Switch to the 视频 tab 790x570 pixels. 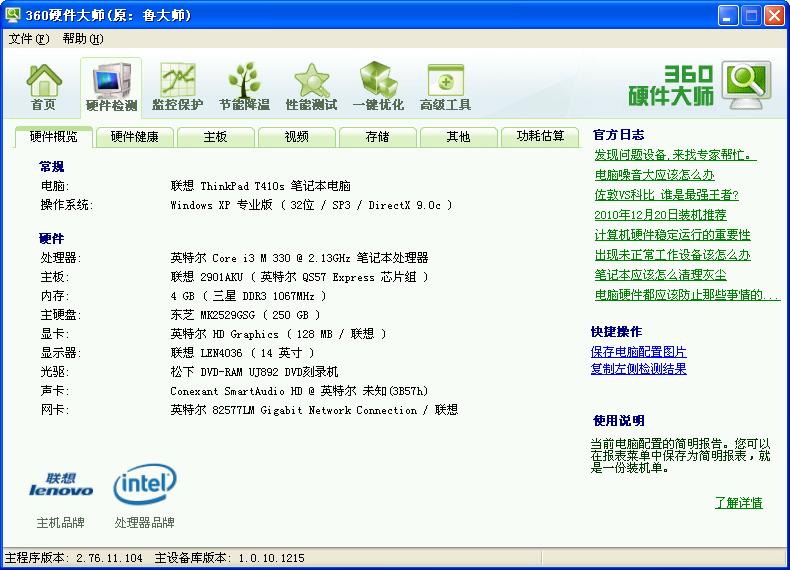click(296, 137)
